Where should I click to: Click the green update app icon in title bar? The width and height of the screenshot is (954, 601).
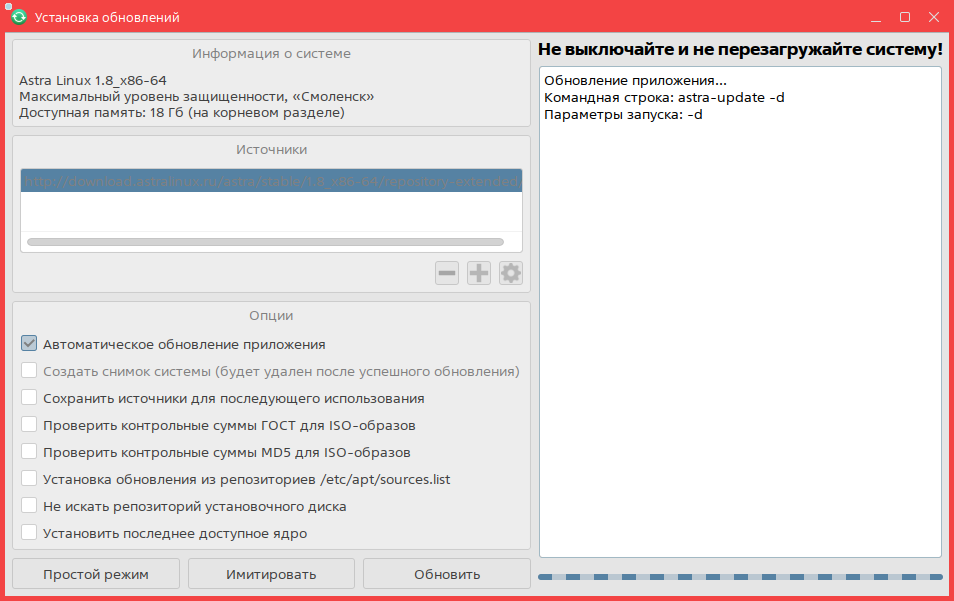click(17, 17)
